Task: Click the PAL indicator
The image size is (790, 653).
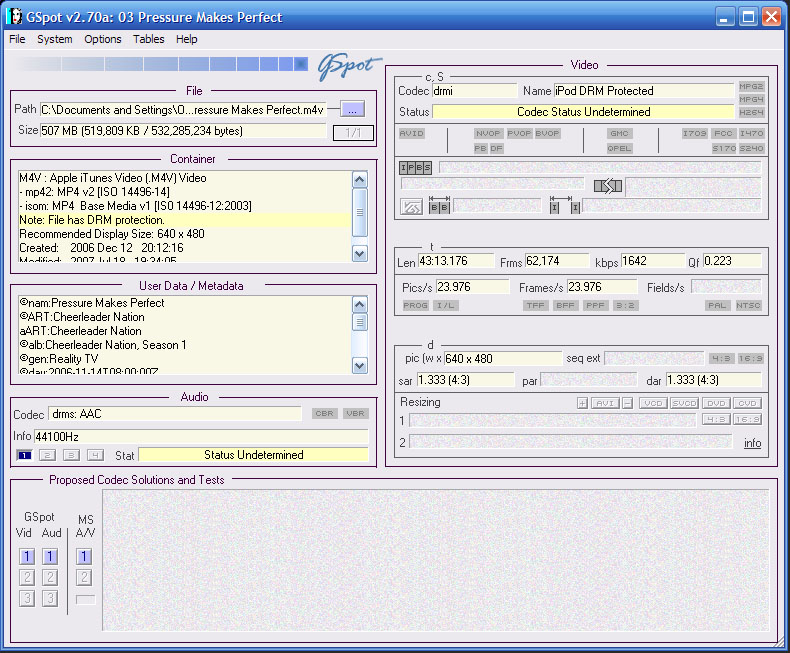Action: click(x=717, y=306)
